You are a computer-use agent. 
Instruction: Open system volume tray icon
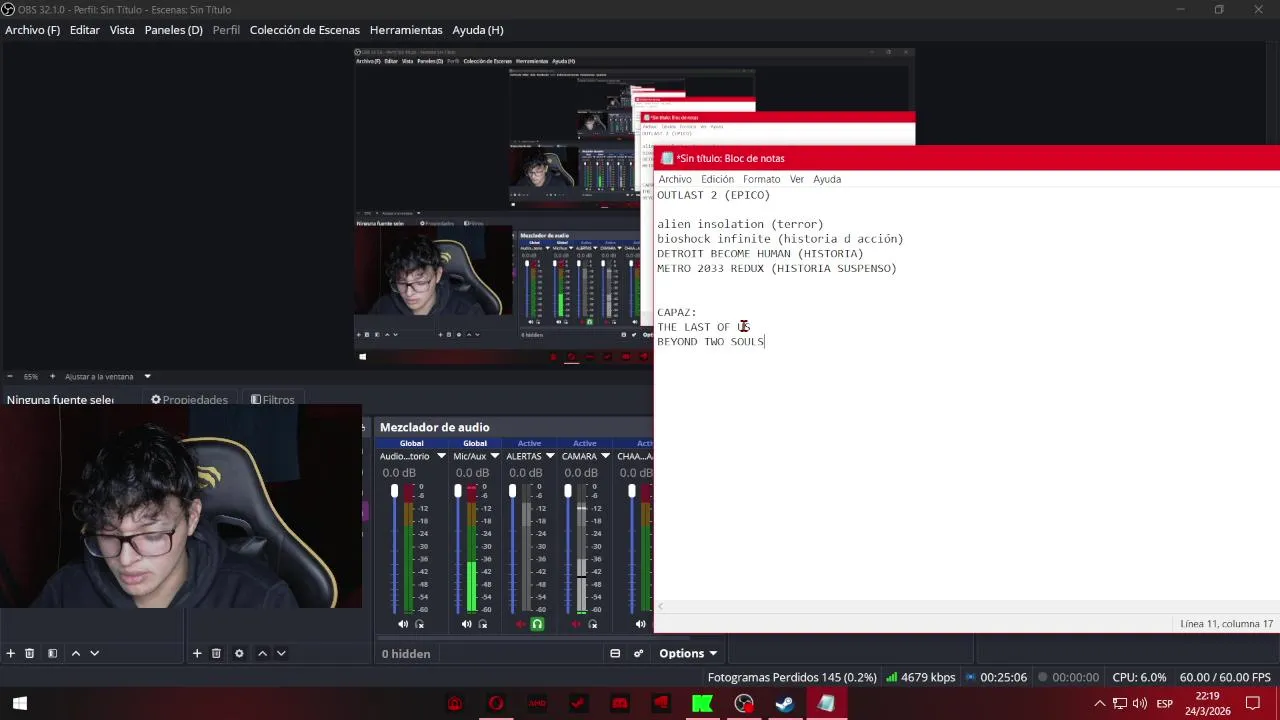coord(1140,703)
